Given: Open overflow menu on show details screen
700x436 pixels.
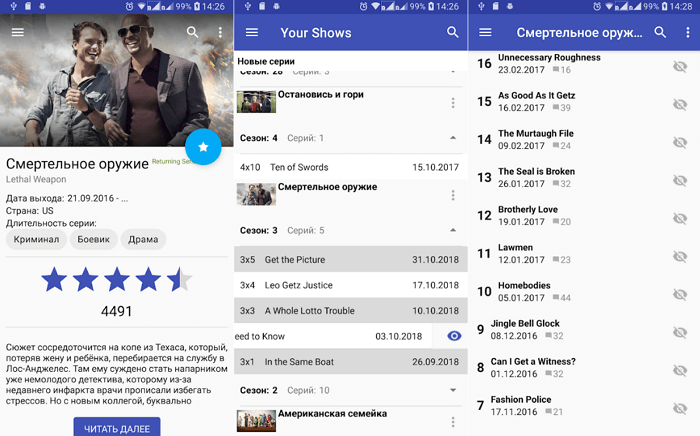Looking at the screenshot, I should (x=221, y=32).
